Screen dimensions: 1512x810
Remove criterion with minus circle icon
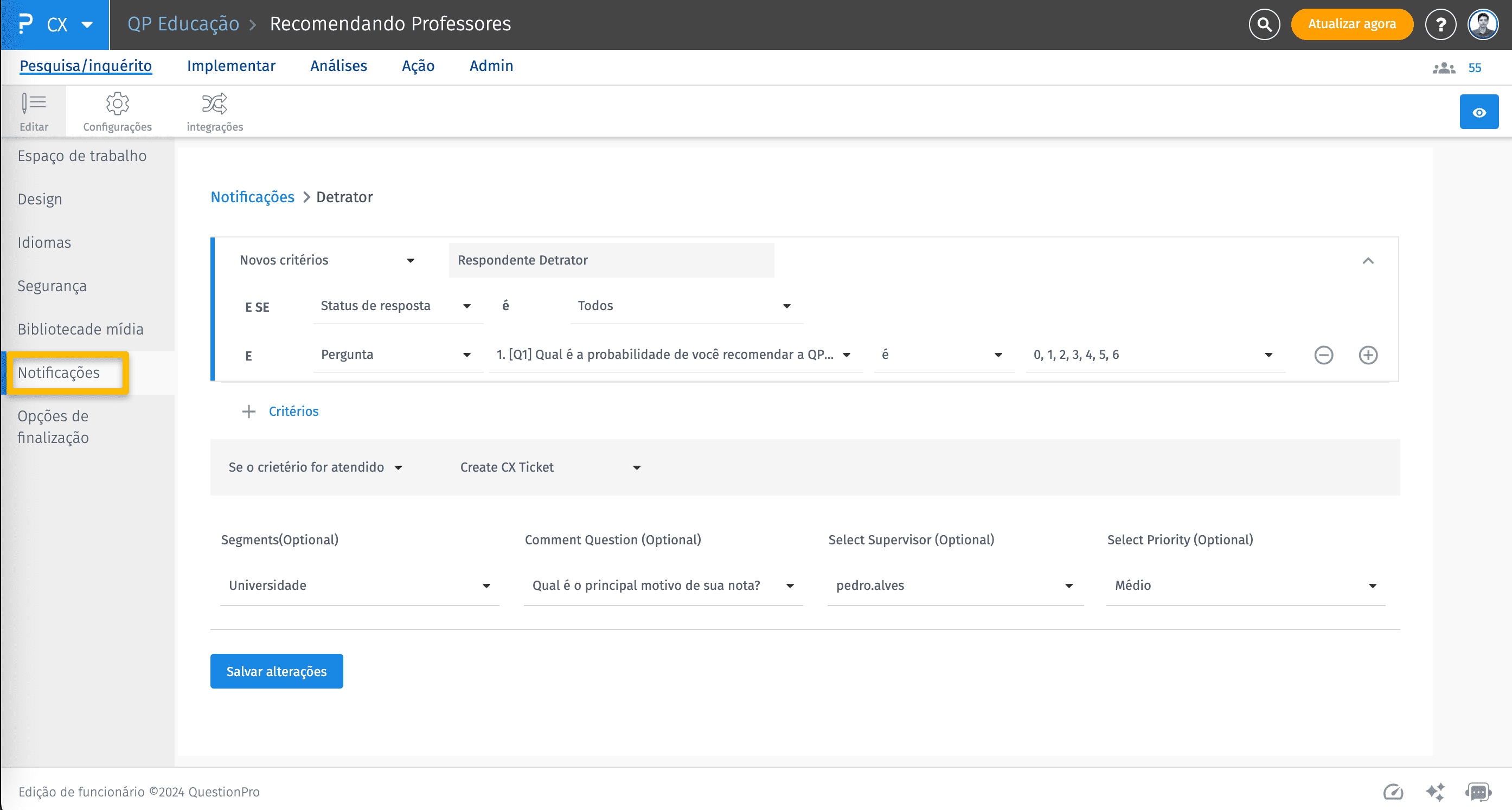[x=1324, y=355]
